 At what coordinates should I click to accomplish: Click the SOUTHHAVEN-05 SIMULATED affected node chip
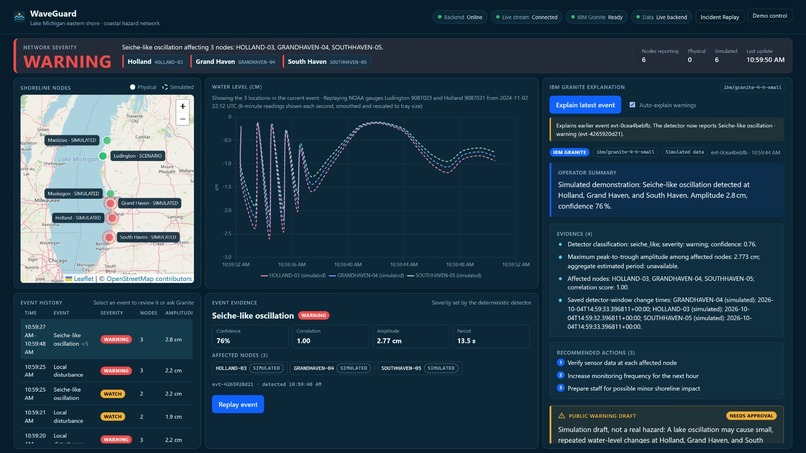[419, 368]
